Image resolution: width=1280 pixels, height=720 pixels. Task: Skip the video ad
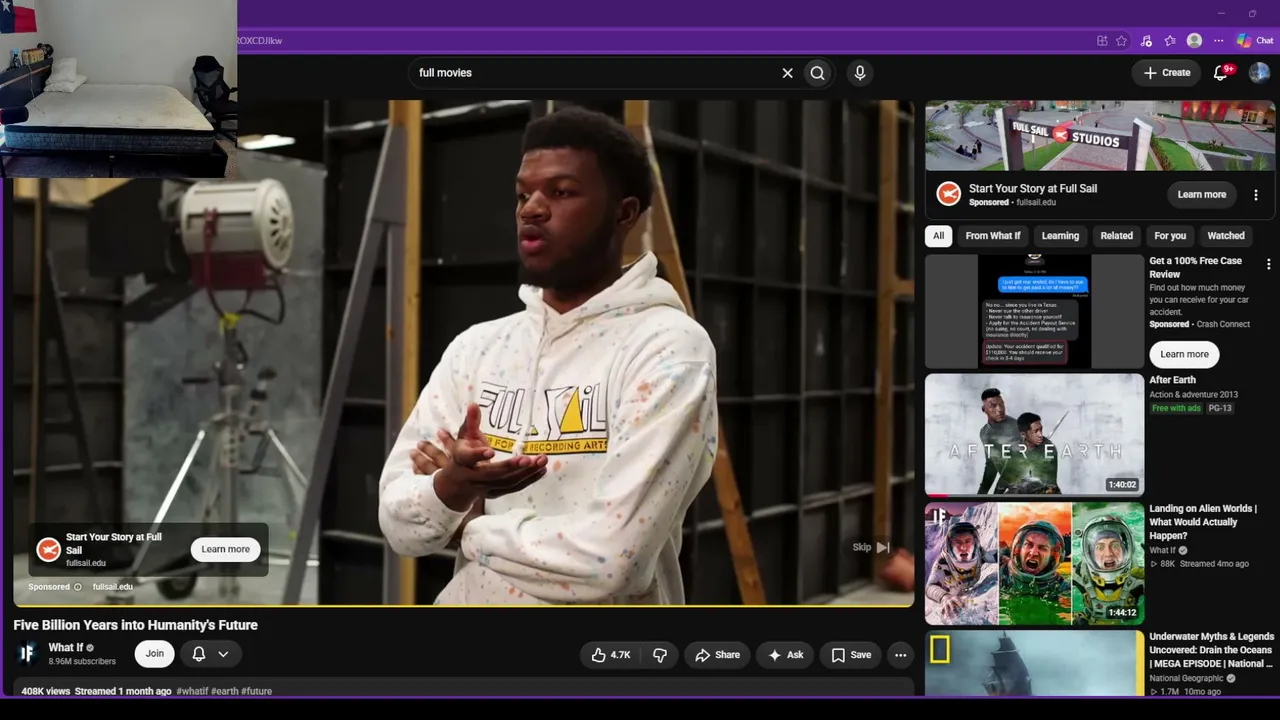click(871, 547)
